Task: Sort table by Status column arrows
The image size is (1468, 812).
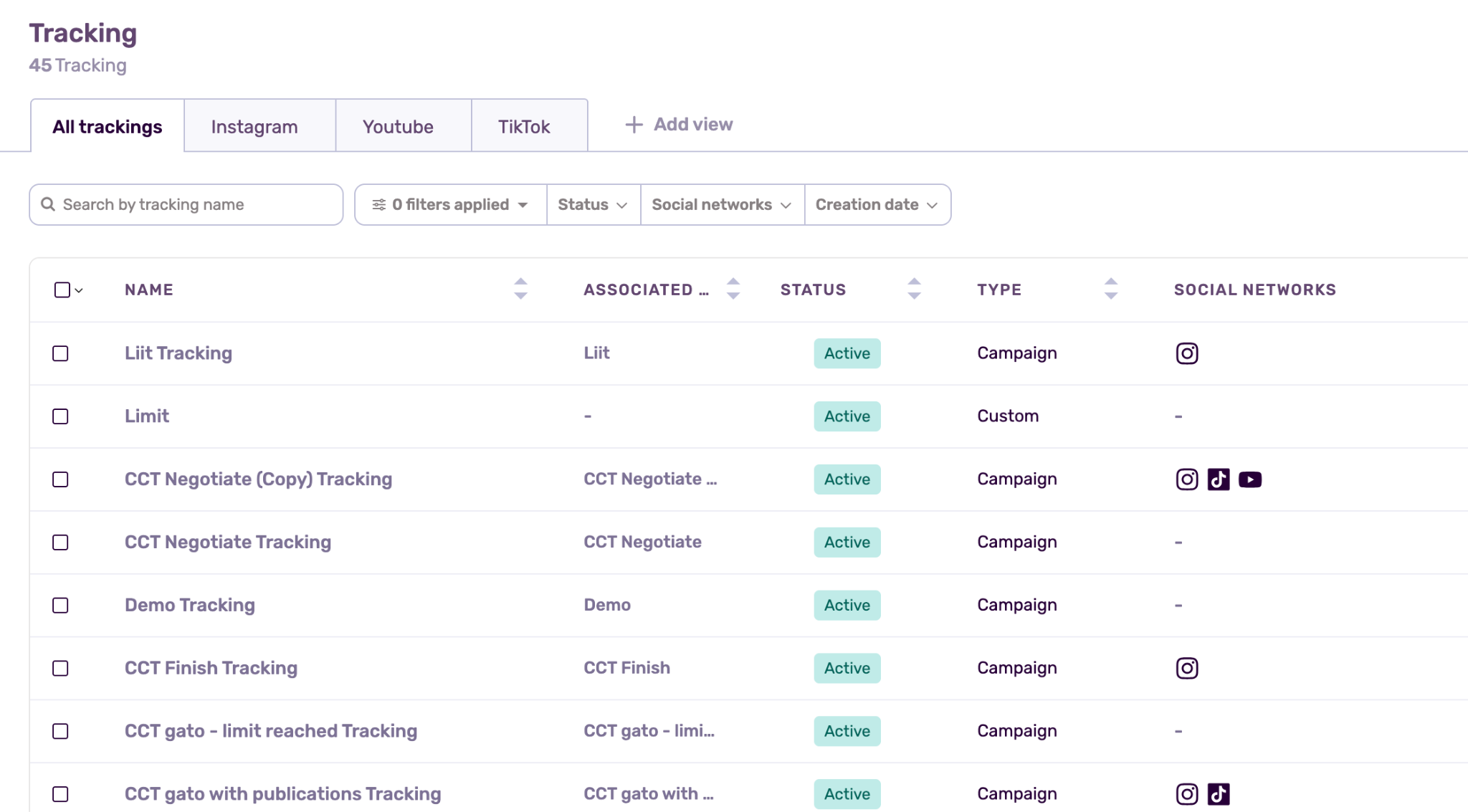Action: pyautogui.click(x=914, y=289)
